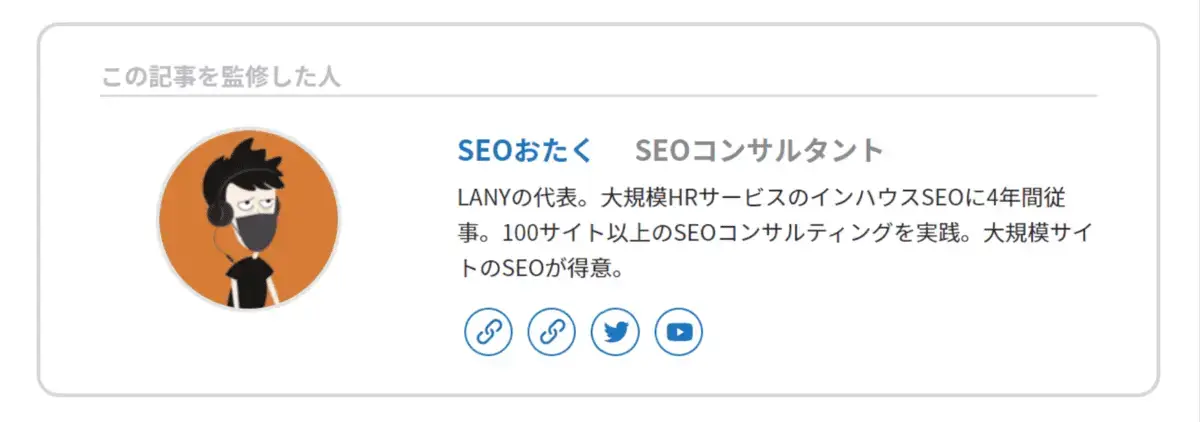Click the first chain link icon

point(488,332)
